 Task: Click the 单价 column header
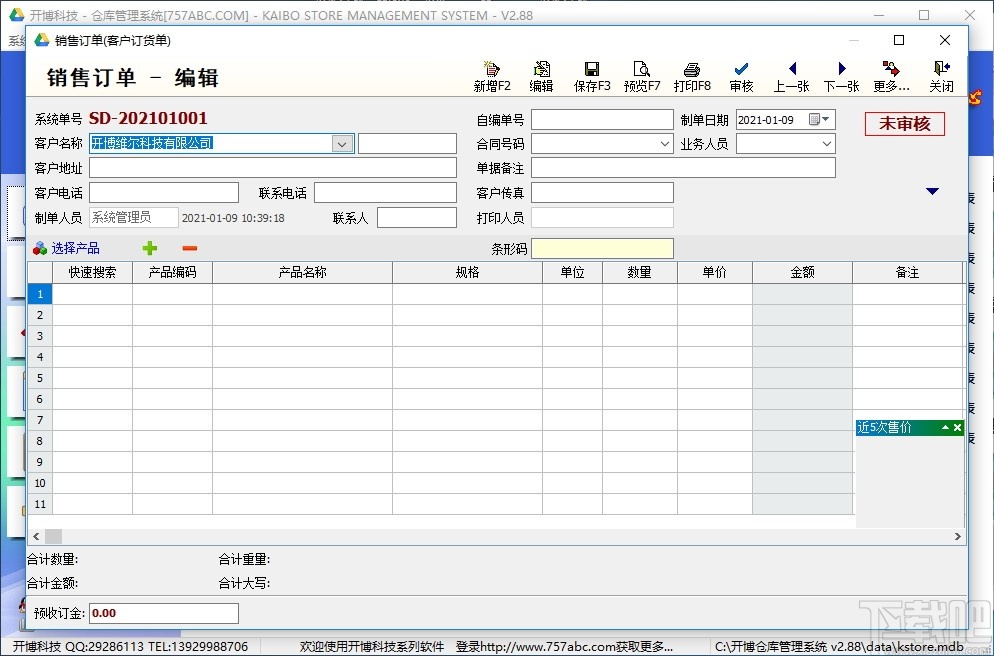(714, 273)
